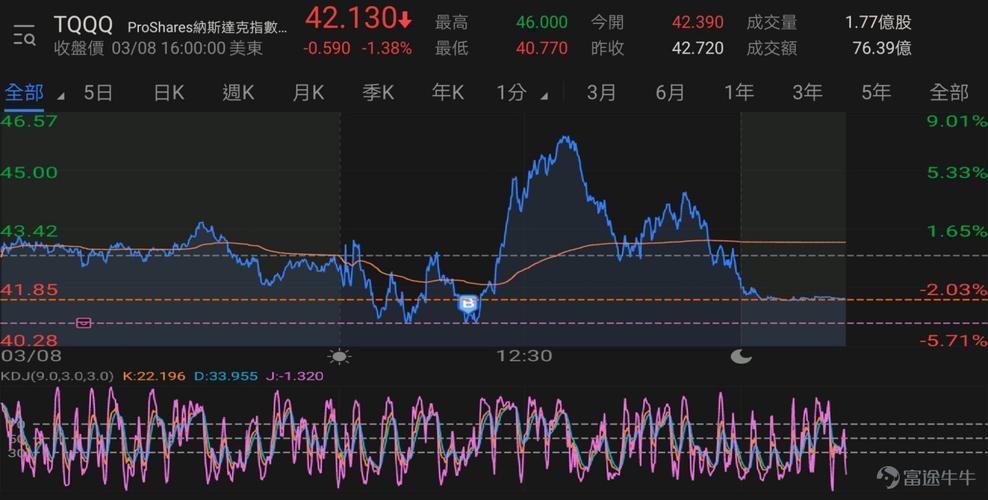
Task: Tap the 12:30 time axis label
Action: pyautogui.click(x=524, y=356)
